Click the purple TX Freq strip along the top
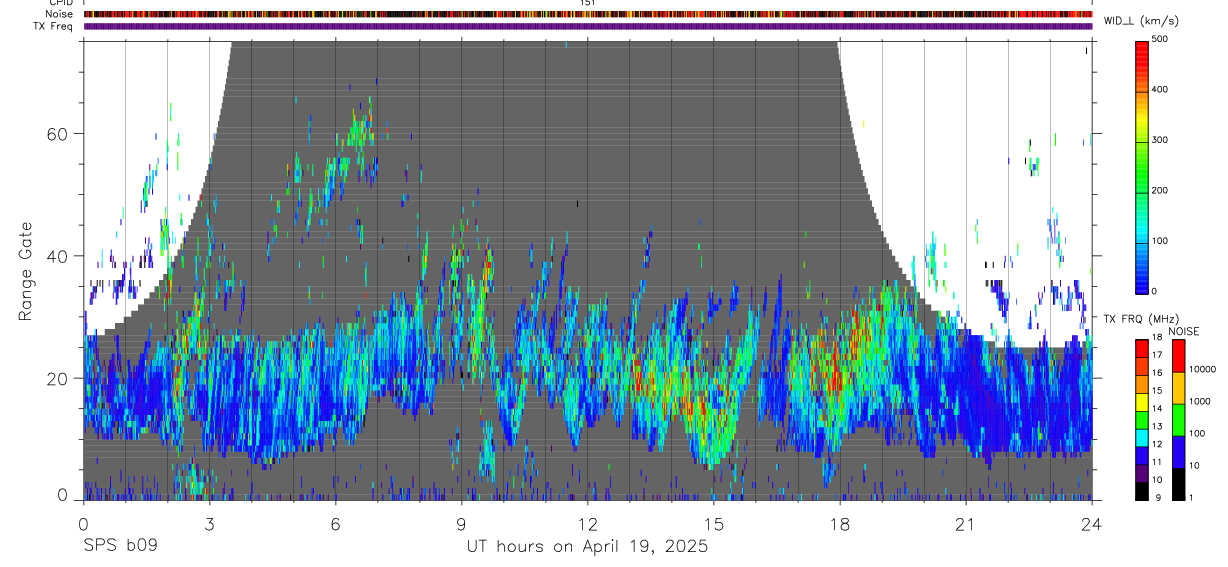 [588, 26]
